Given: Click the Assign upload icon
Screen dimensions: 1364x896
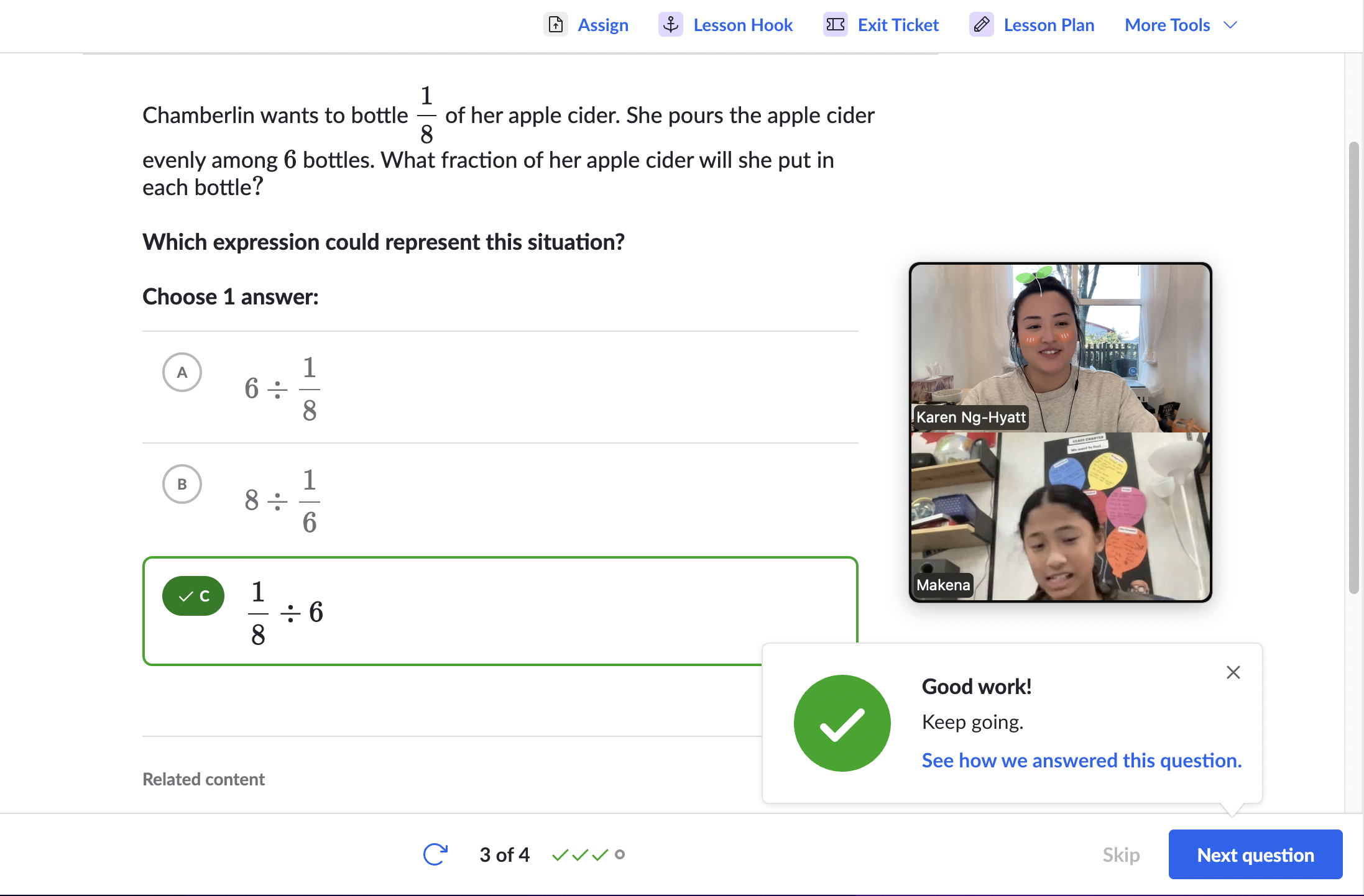Looking at the screenshot, I should coord(556,25).
